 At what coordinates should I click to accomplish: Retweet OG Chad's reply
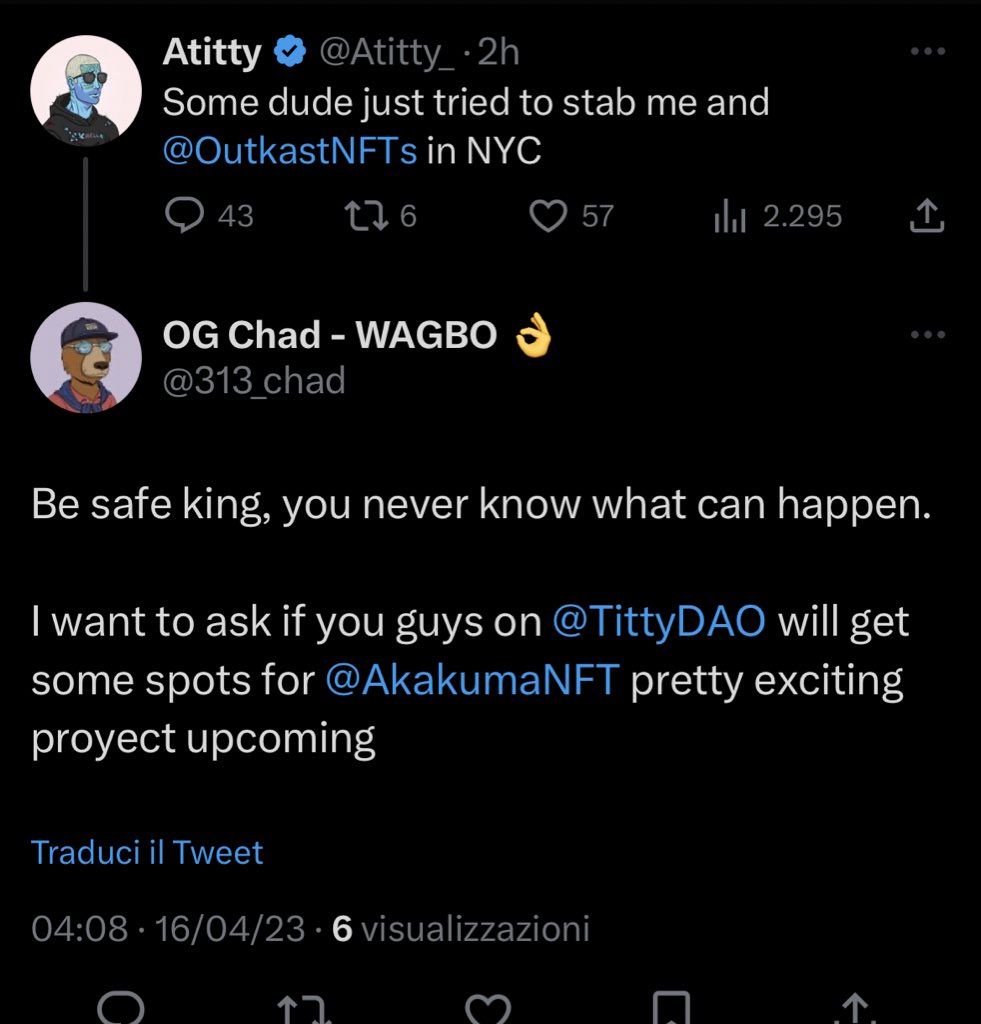(302, 1008)
